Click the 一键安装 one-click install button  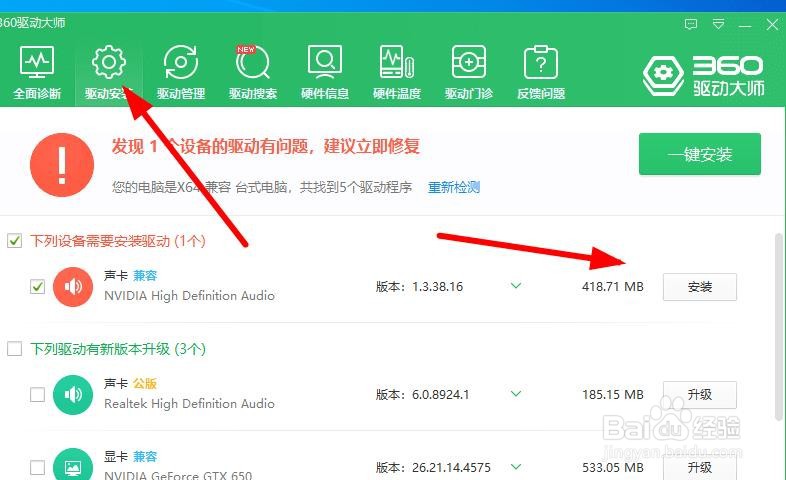[x=700, y=154]
